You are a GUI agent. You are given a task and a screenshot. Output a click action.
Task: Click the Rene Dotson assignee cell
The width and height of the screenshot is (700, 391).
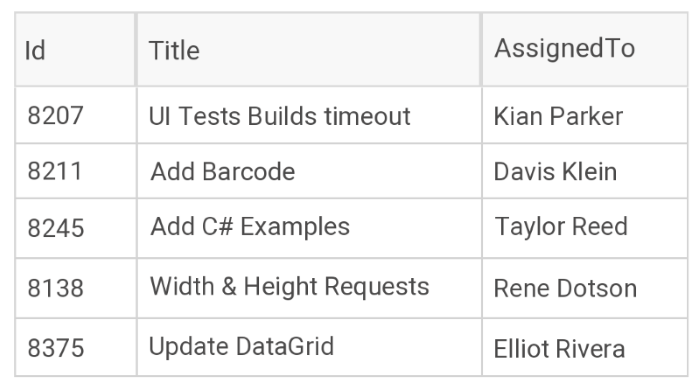(x=585, y=288)
